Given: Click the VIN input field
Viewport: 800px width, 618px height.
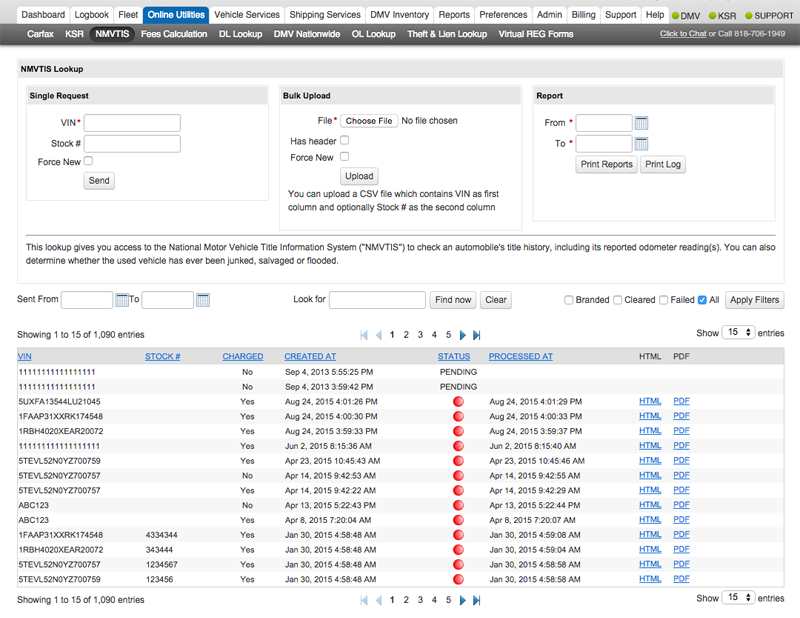Looking at the screenshot, I should (x=132, y=123).
